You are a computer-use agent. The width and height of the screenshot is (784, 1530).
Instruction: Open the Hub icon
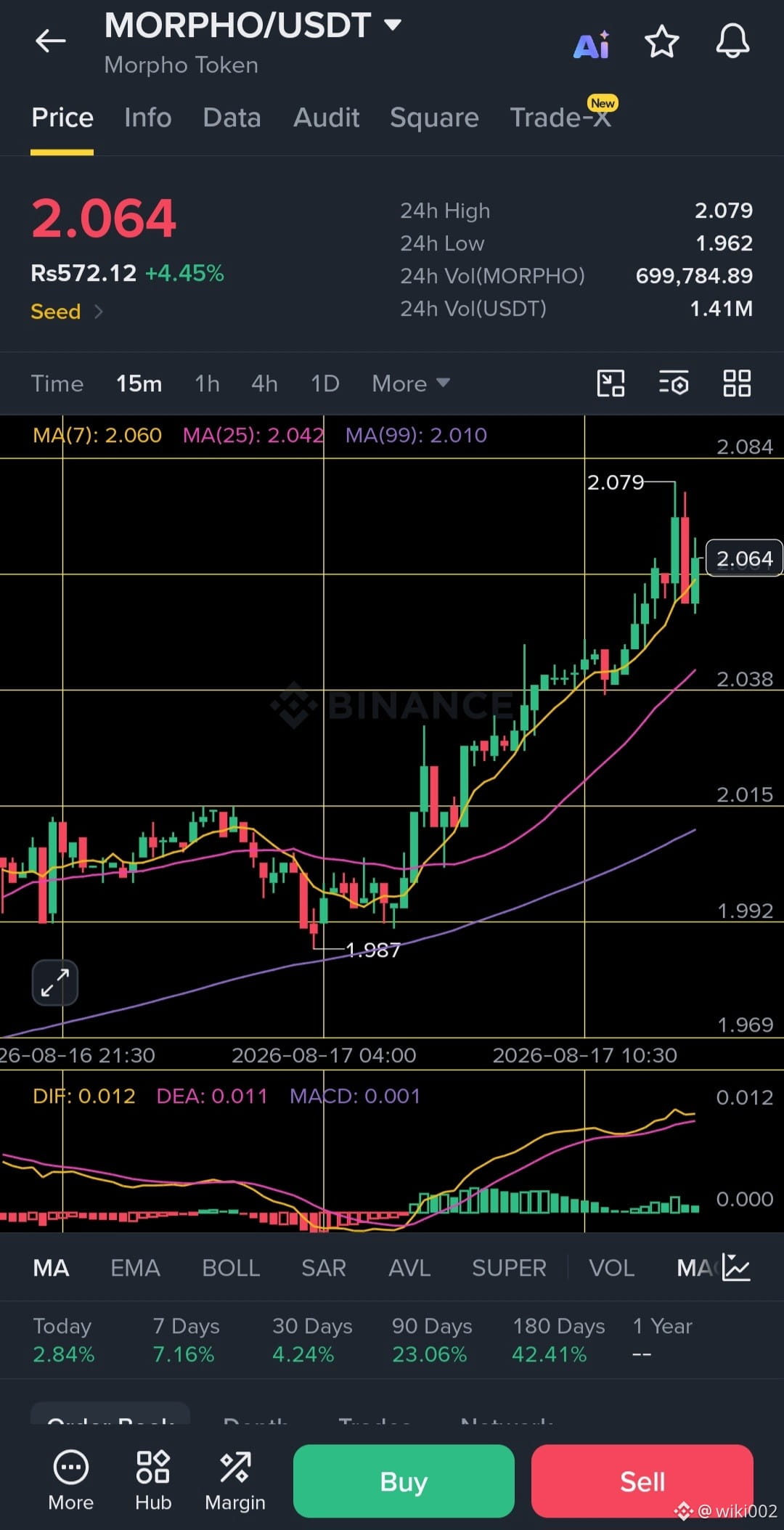153,1481
